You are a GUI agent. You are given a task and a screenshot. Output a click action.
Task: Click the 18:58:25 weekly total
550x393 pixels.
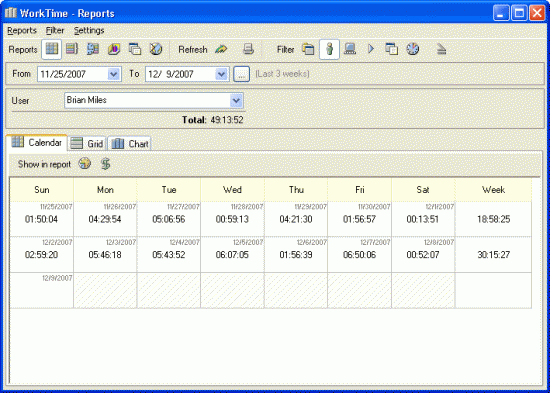[494, 219]
